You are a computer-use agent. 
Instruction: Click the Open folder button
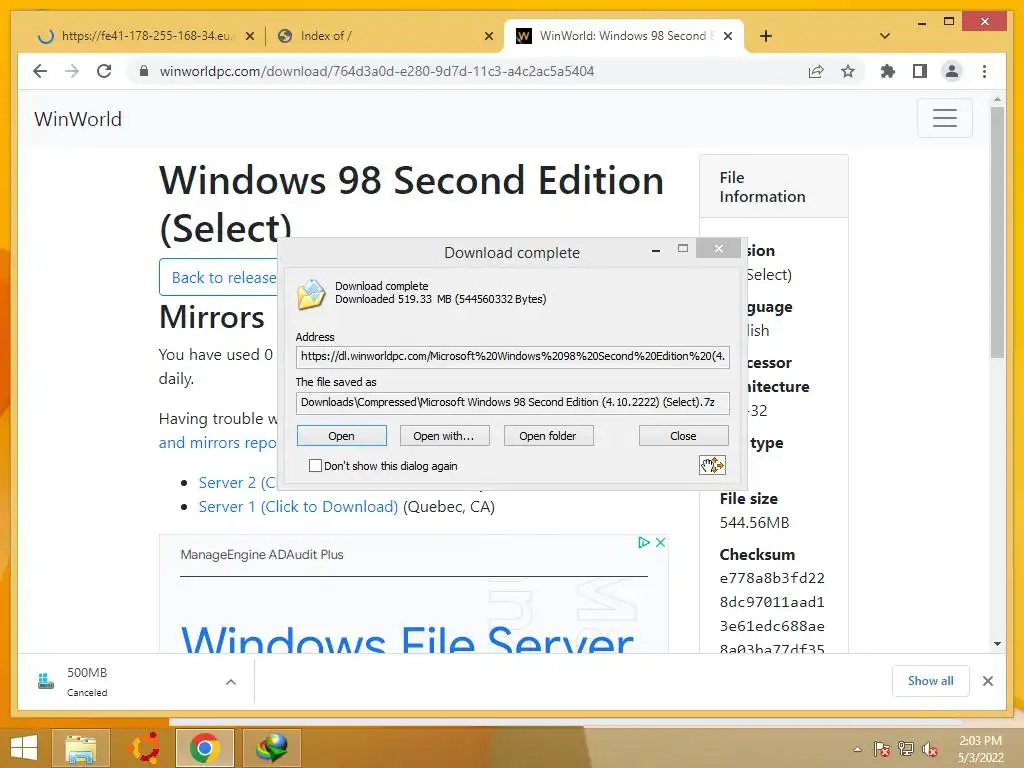(548, 436)
